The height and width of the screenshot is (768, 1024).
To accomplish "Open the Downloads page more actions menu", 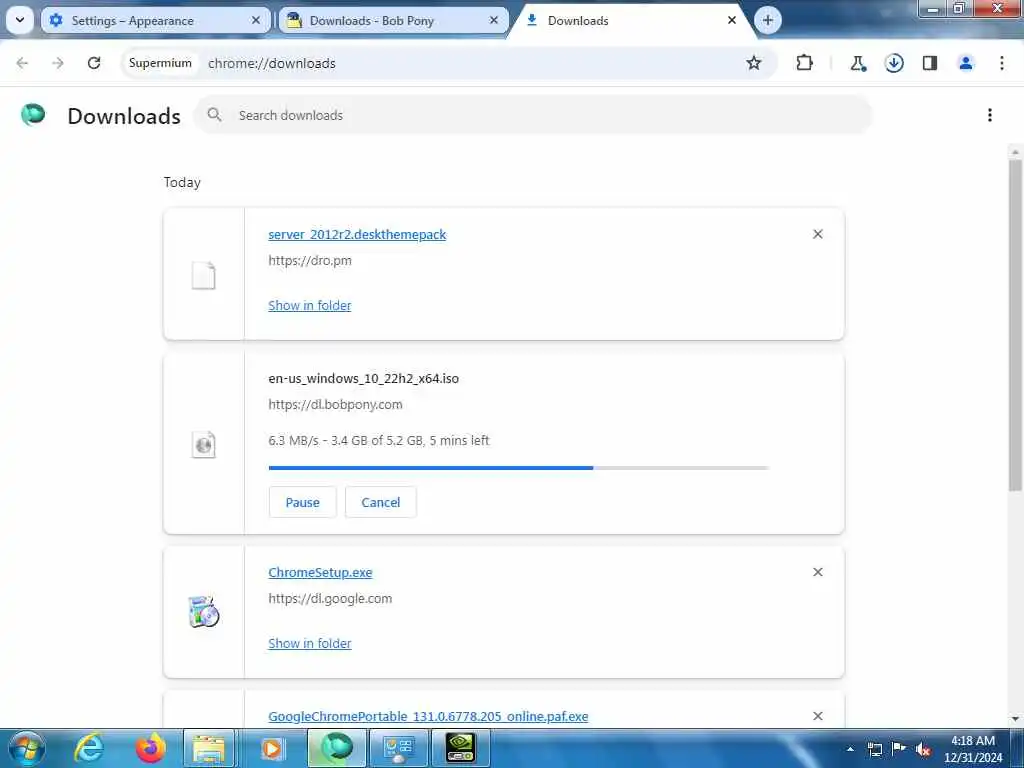I will point(990,115).
